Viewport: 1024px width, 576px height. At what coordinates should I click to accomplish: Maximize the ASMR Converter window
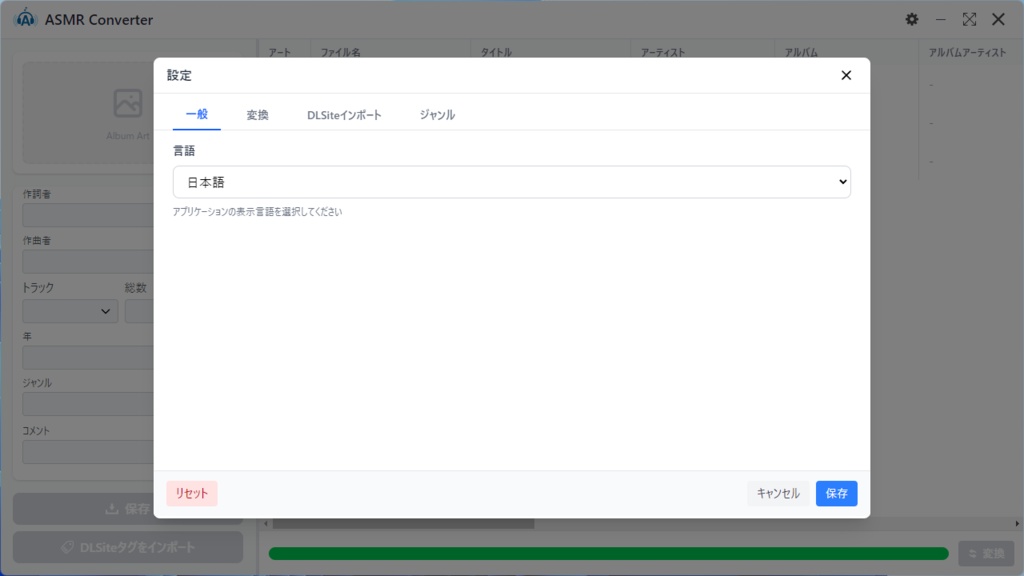tap(969, 20)
